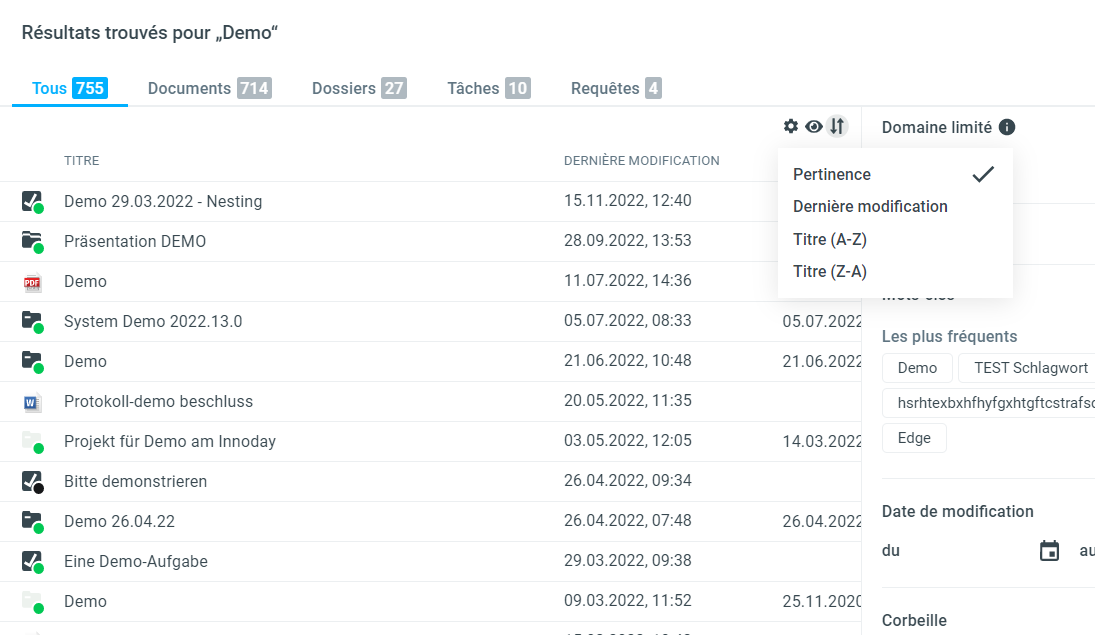
Task: Open System Demo 2022.13.0 result
Action: click(x=153, y=321)
